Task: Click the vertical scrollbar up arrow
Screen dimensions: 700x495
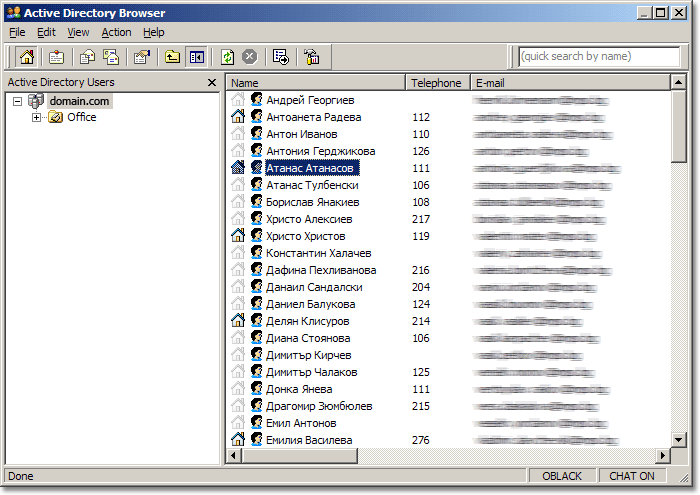Action: 679,83
